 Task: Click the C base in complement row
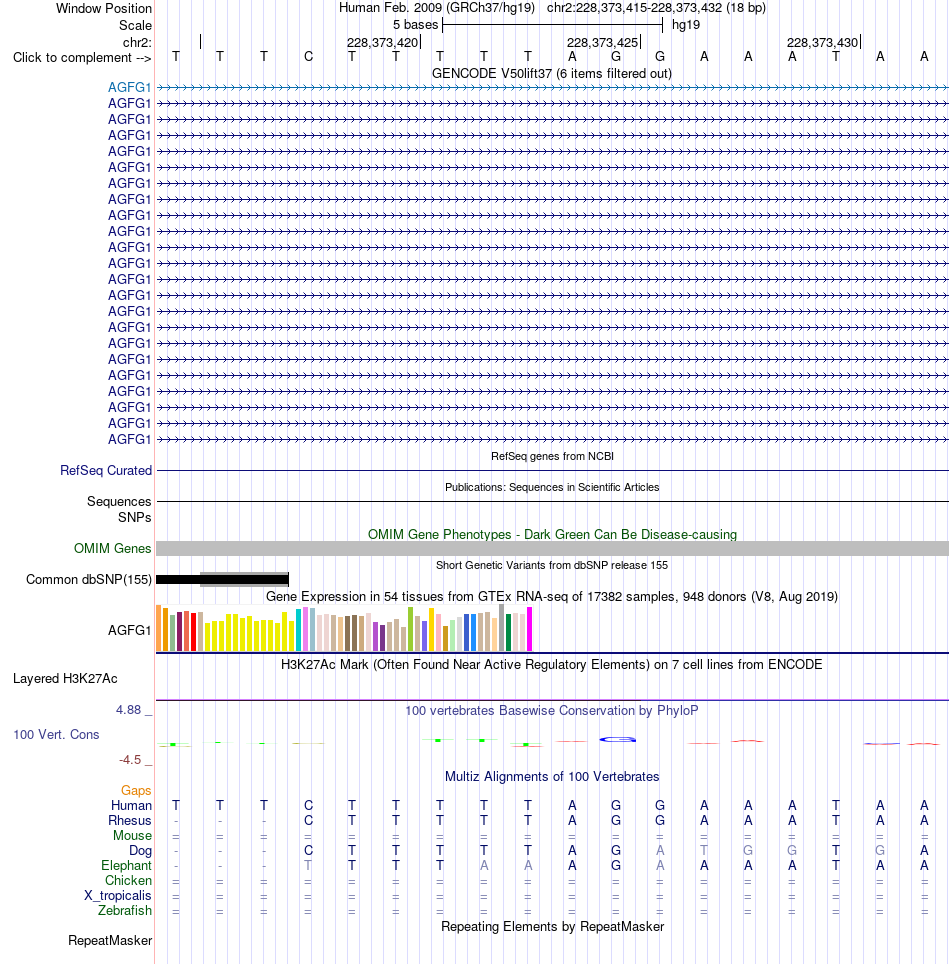point(308,57)
